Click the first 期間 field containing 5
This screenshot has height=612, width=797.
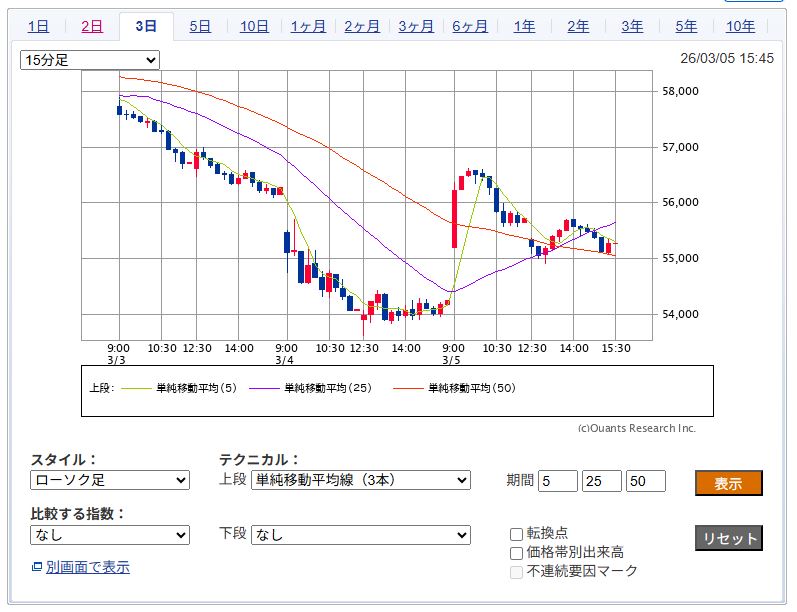click(558, 481)
